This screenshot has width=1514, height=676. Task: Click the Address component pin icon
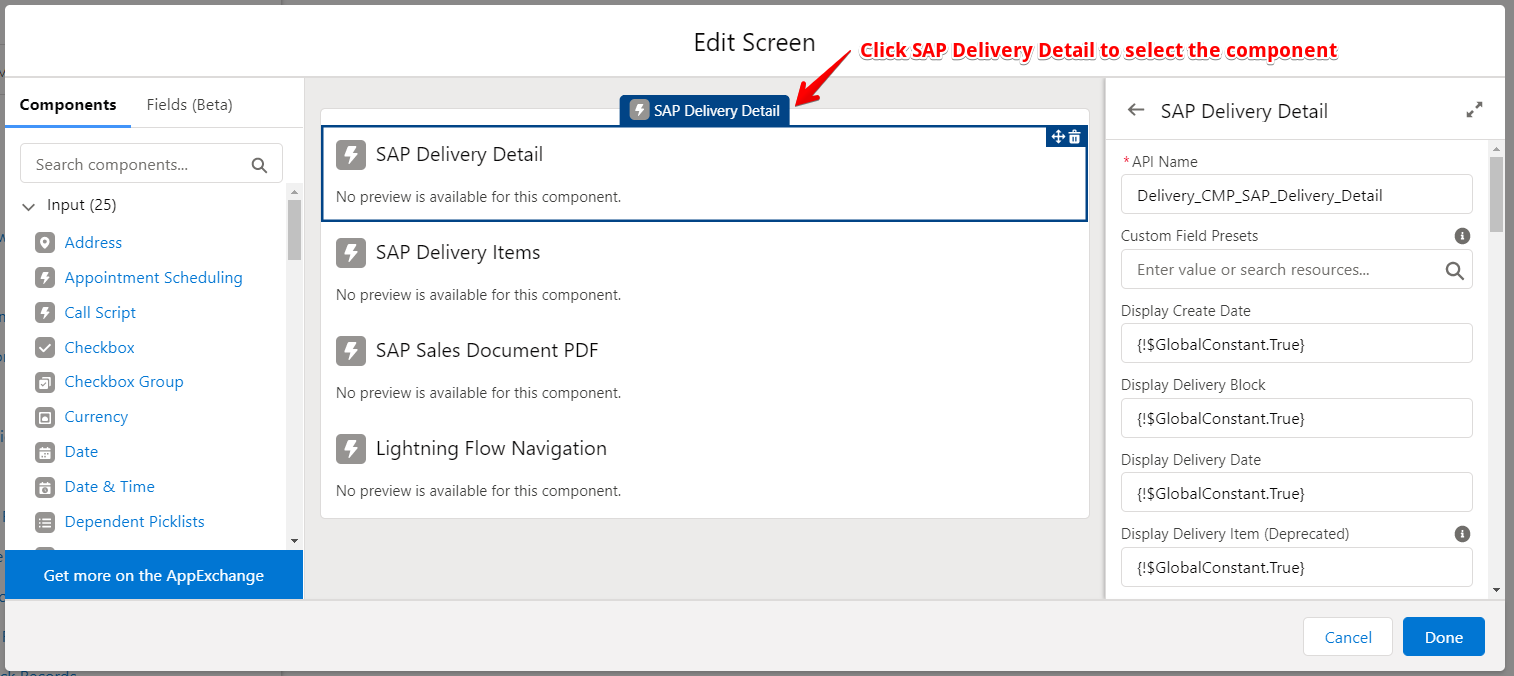[45, 243]
